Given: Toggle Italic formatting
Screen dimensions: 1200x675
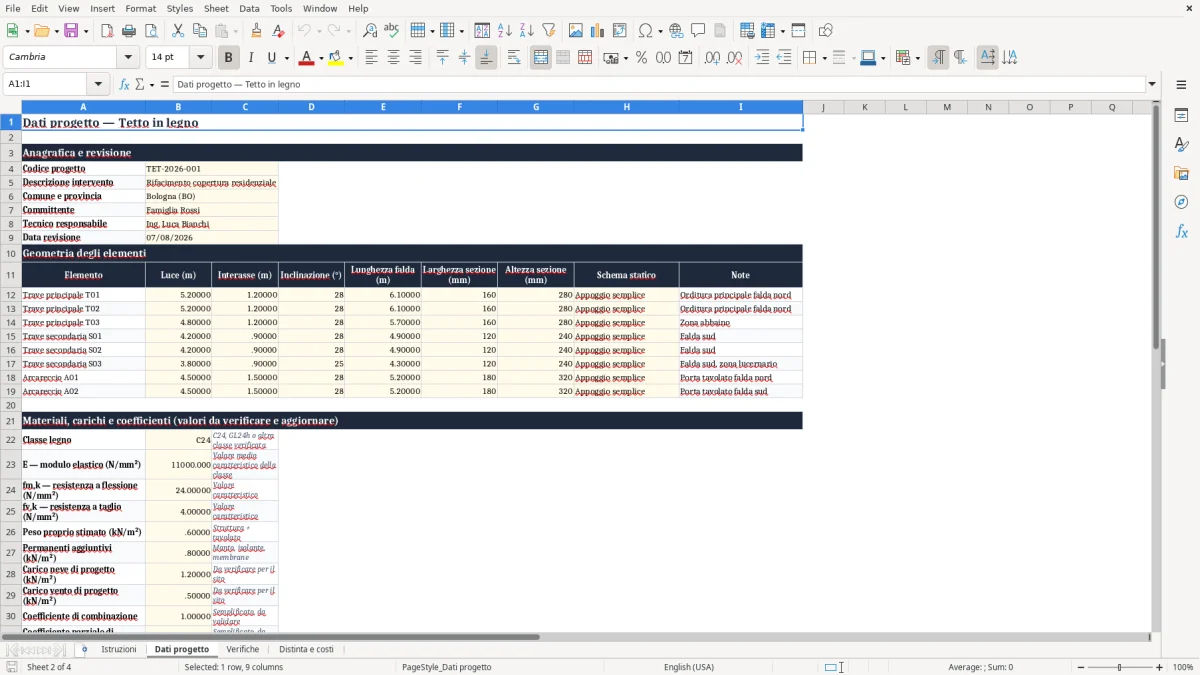Looking at the screenshot, I should (251, 58).
